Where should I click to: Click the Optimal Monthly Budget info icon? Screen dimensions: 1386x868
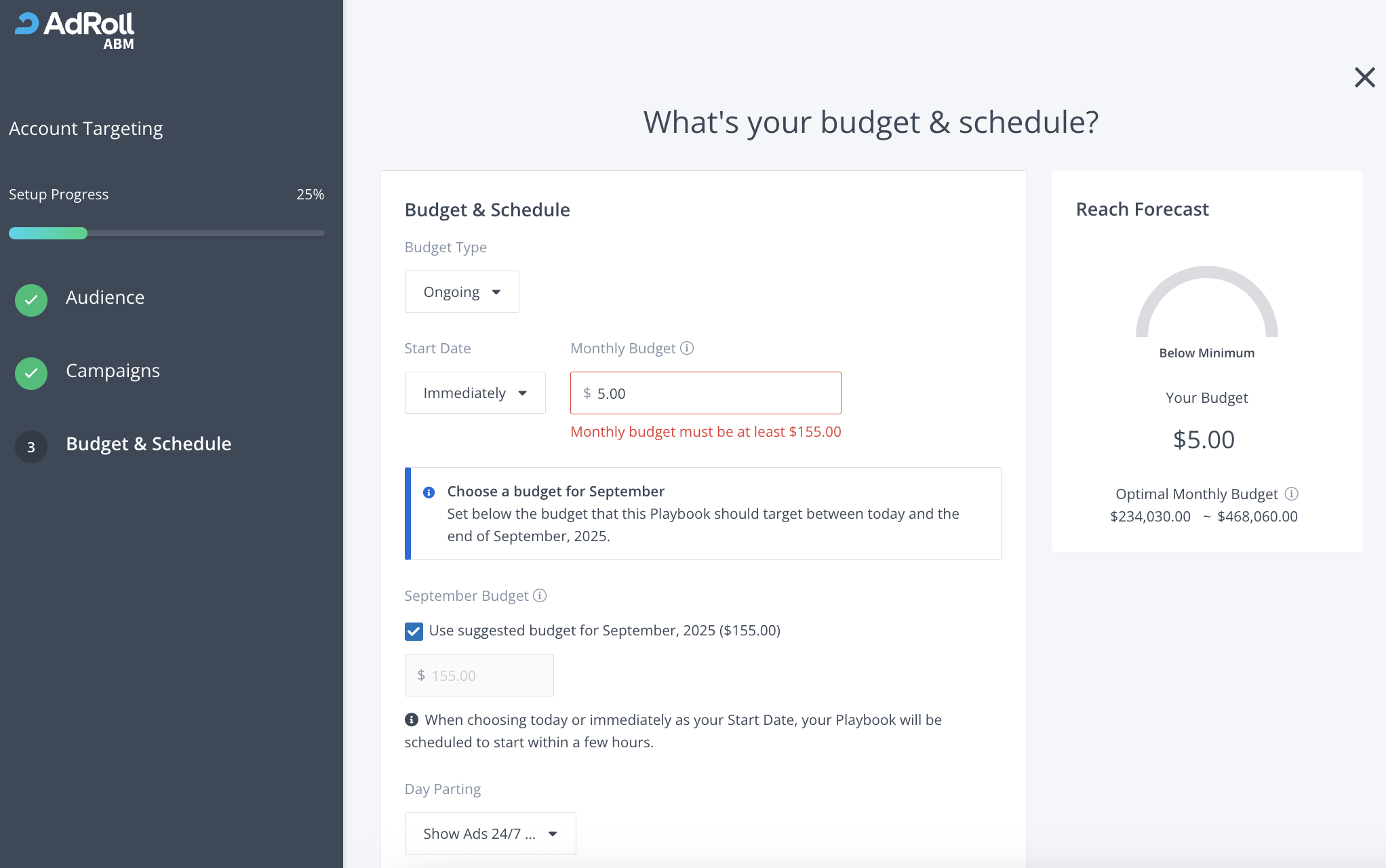pyautogui.click(x=1292, y=494)
